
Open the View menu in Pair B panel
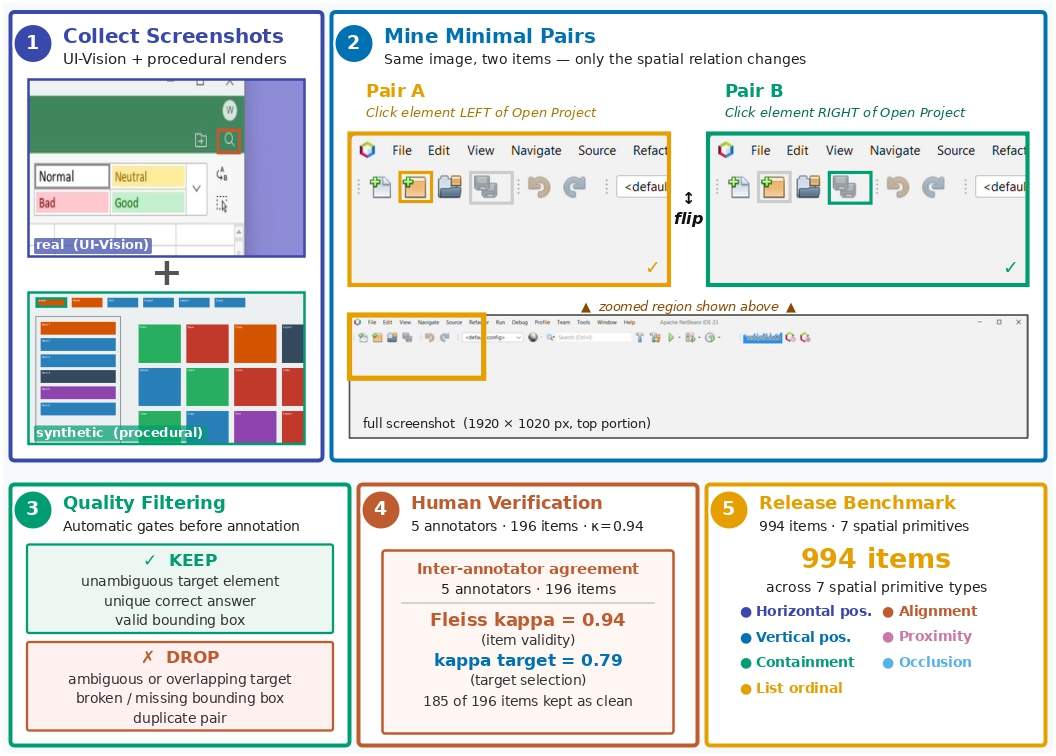(839, 150)
